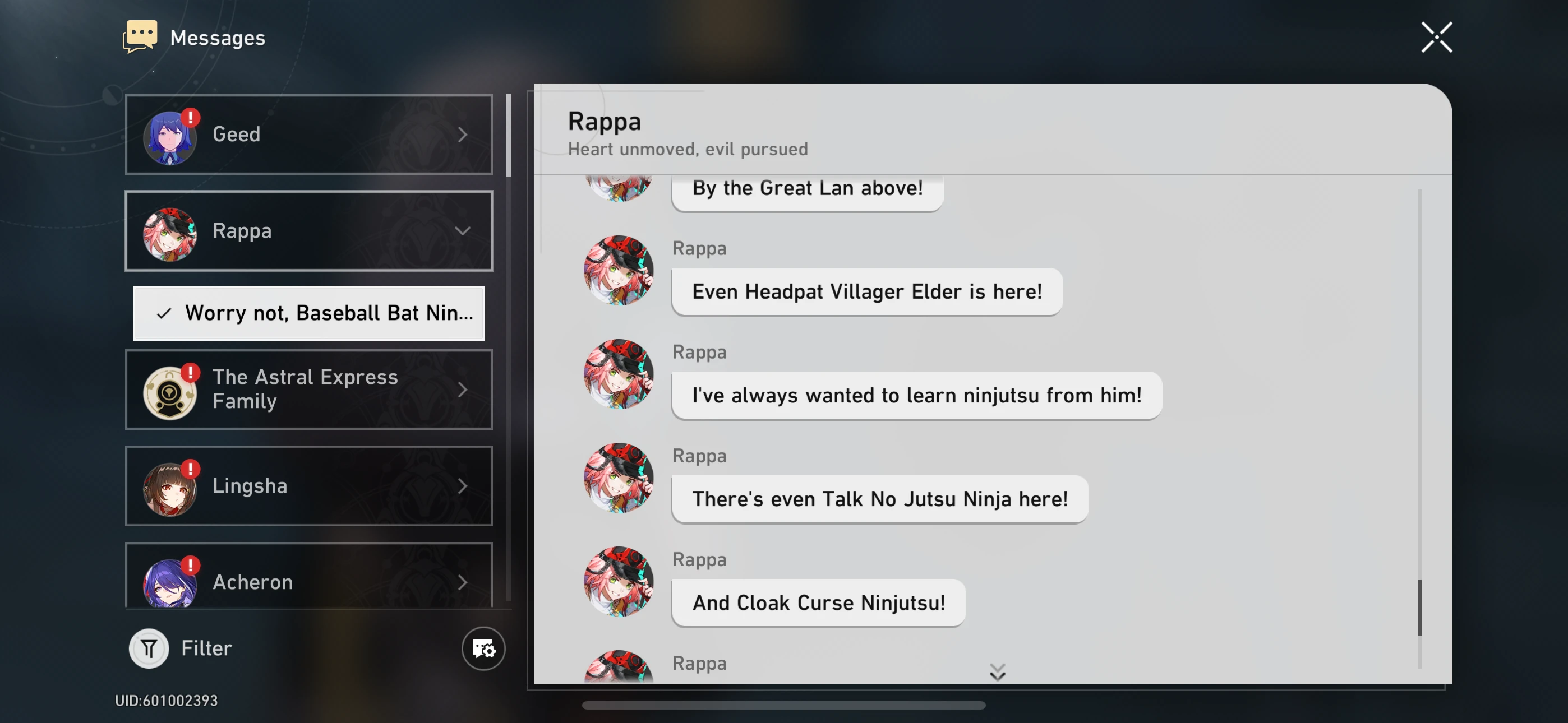This screenshot has width=1568, height=723.
Task: Click the message settings gear icon
Action: point(484,650)
